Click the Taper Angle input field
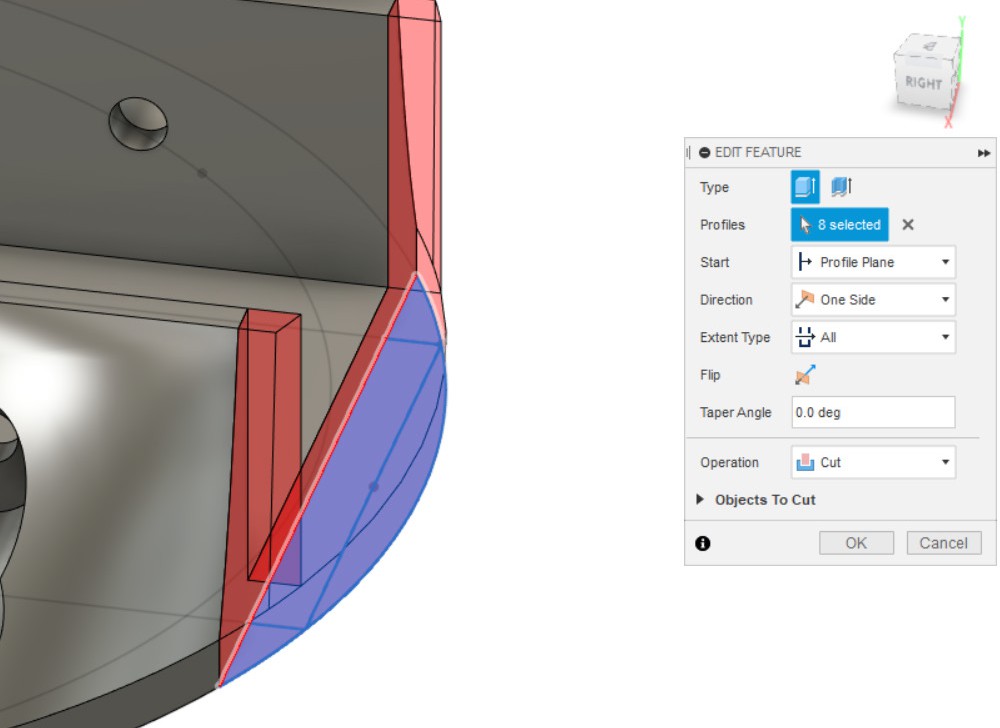The width and height of the screenshot is (1000, 728). [x=873, y=412]
